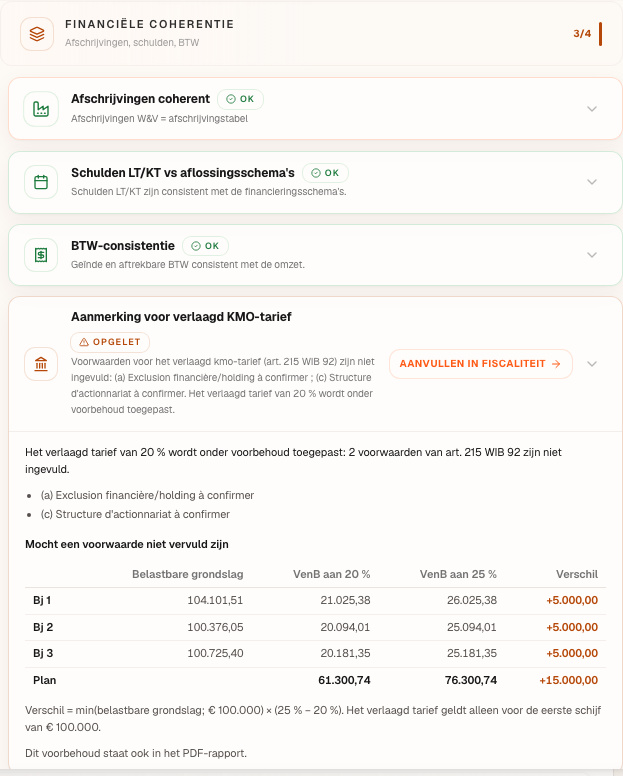Open Aanvullen in Fiscaliteit button
The height and width of the screenshot is (776, 623).
(x=480, y=364)
